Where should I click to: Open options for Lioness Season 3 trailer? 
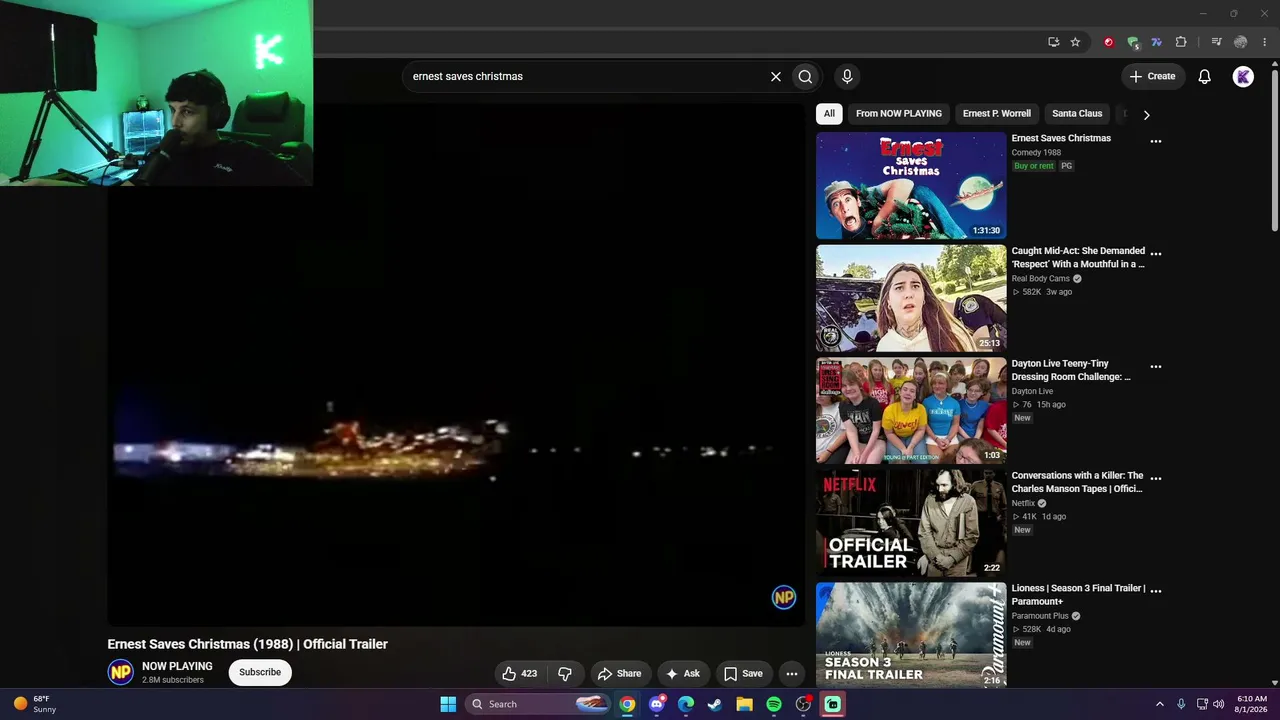(x=1156, y=591)
